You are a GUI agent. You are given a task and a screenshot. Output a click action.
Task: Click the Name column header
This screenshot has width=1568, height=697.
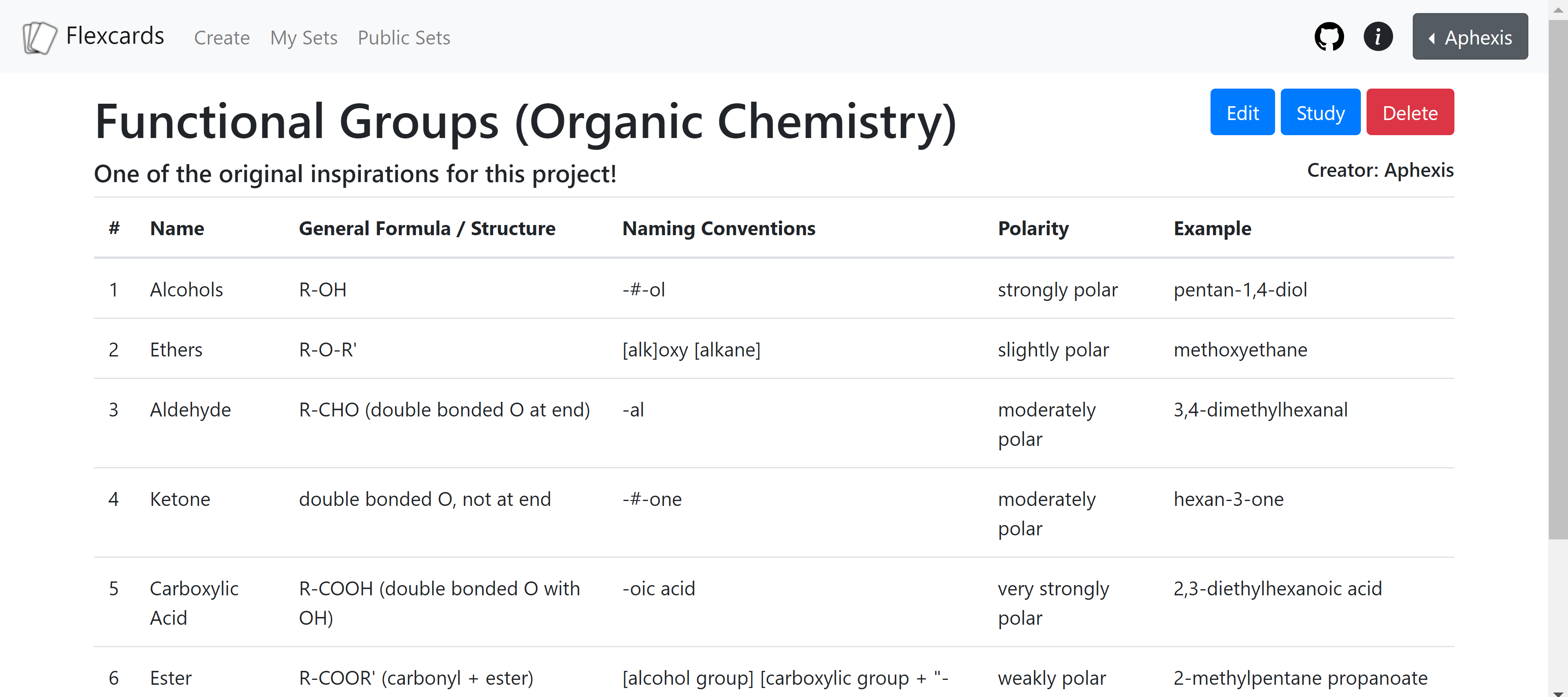pyautogui.click(x=176, y=229)
